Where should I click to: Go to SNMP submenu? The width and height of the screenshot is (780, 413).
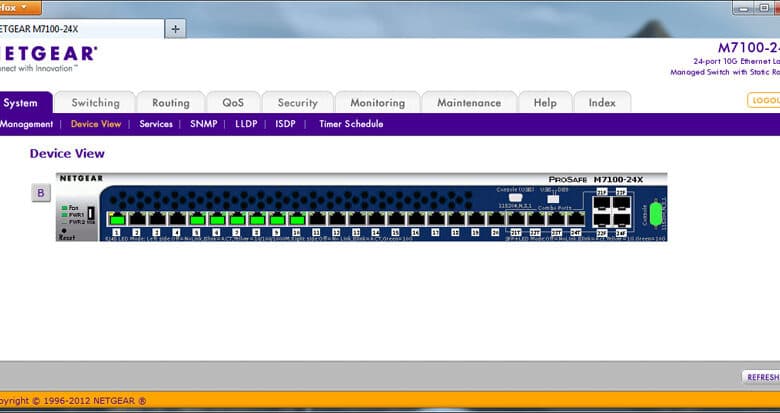point(203,124)
